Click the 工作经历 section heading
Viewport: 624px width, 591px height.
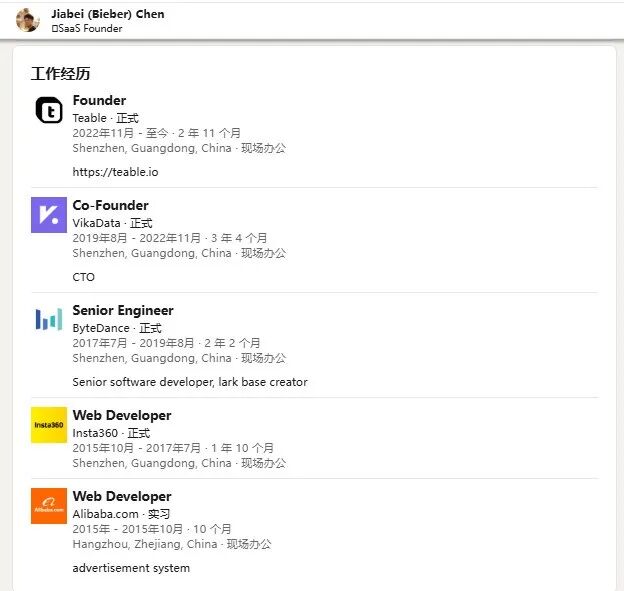point(60,74)
